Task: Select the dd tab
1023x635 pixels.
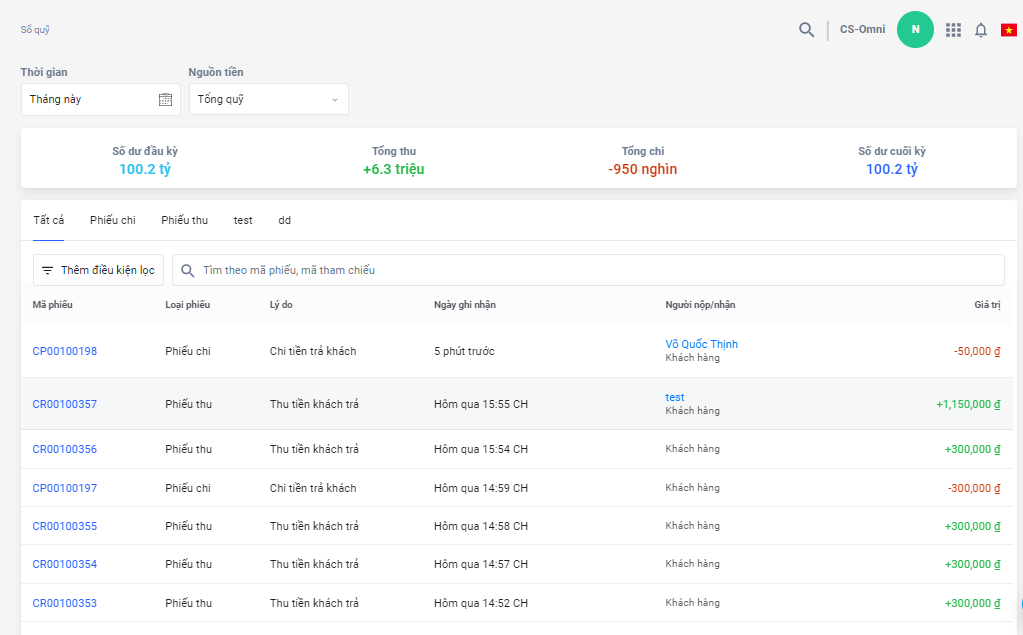Action: tap(284, 220)
